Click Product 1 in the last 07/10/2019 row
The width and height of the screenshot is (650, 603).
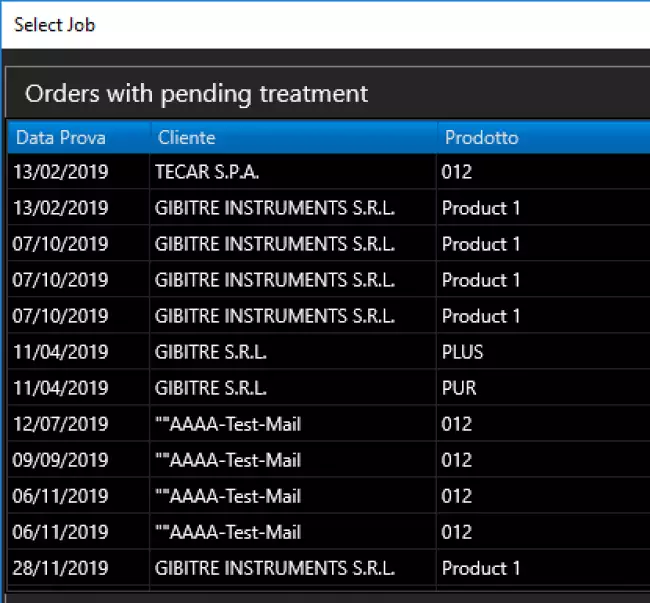(481, 316)
